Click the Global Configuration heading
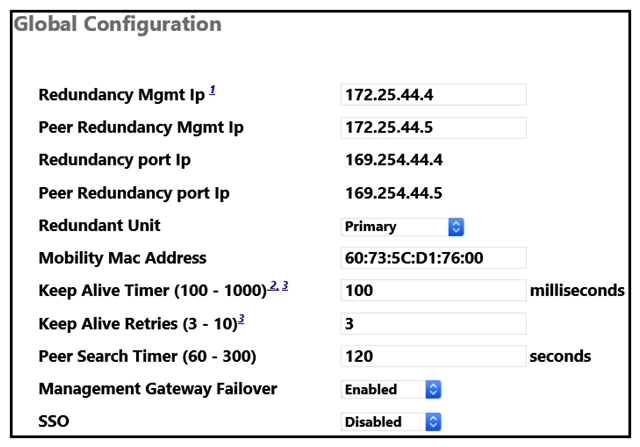This screenshot has height=447, width=640. tap(117, 22)
